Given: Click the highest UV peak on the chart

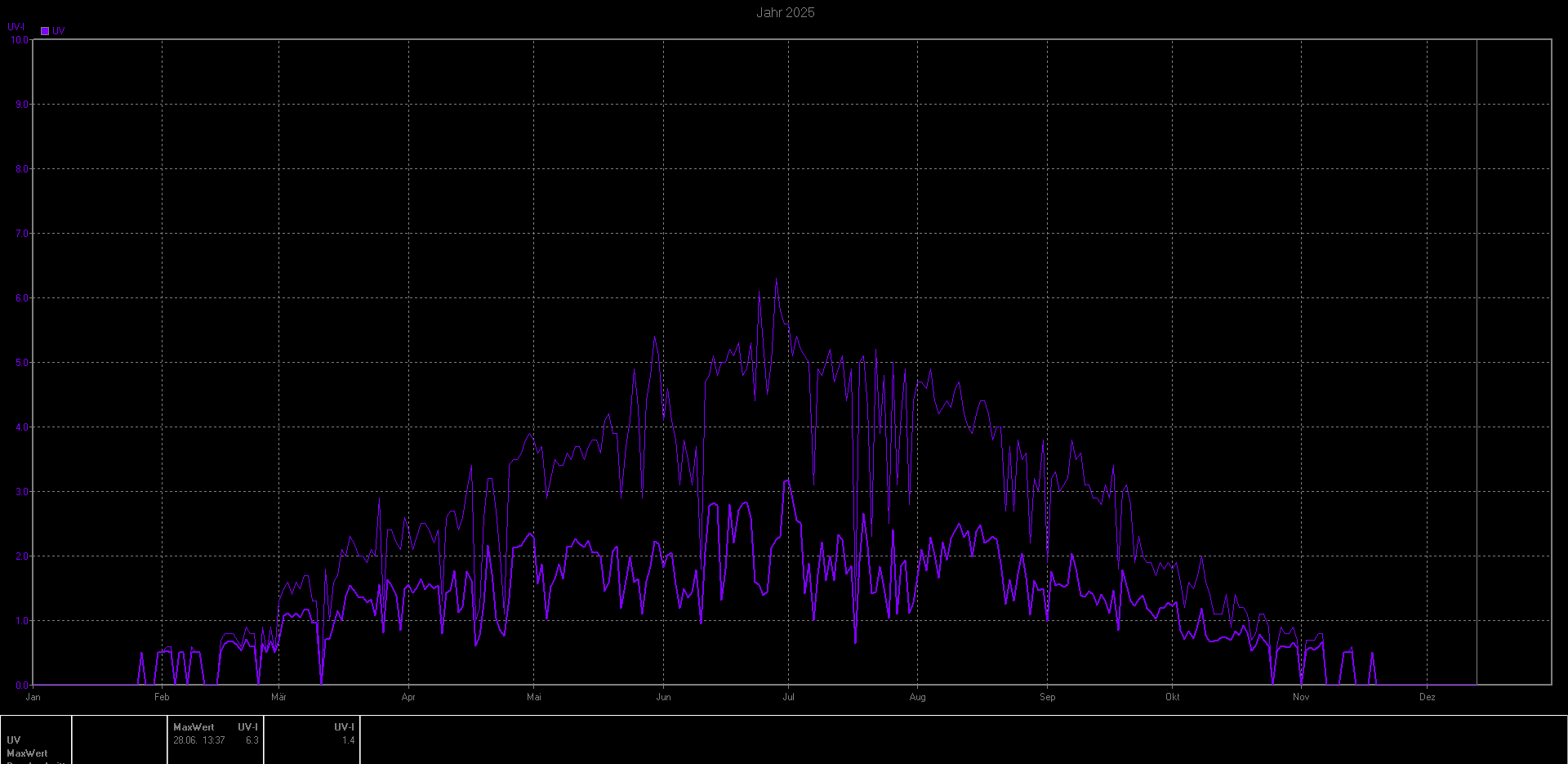Looking at the screenshot, I should click(776, 279).
